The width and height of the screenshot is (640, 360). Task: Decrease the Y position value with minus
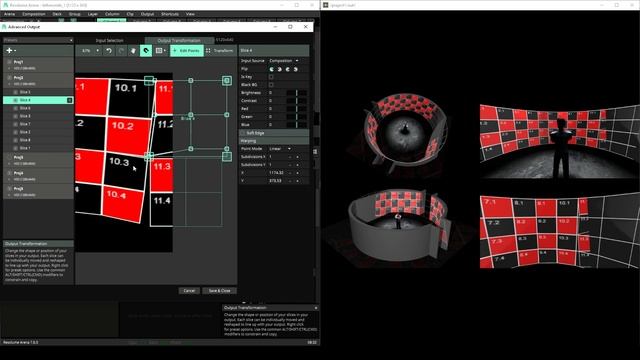point(290,181)
